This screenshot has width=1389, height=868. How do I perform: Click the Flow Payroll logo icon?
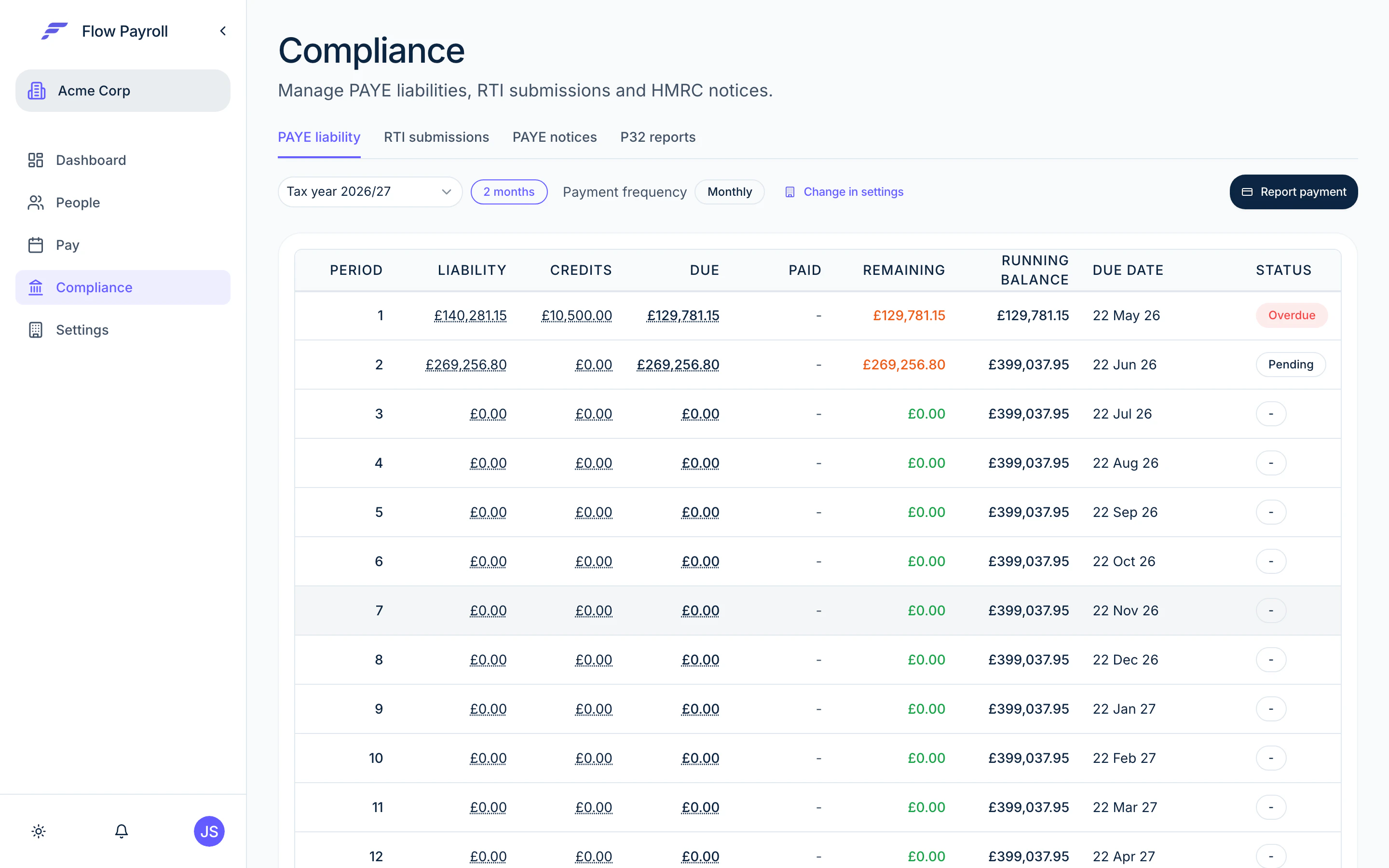(x=54, y=31)
